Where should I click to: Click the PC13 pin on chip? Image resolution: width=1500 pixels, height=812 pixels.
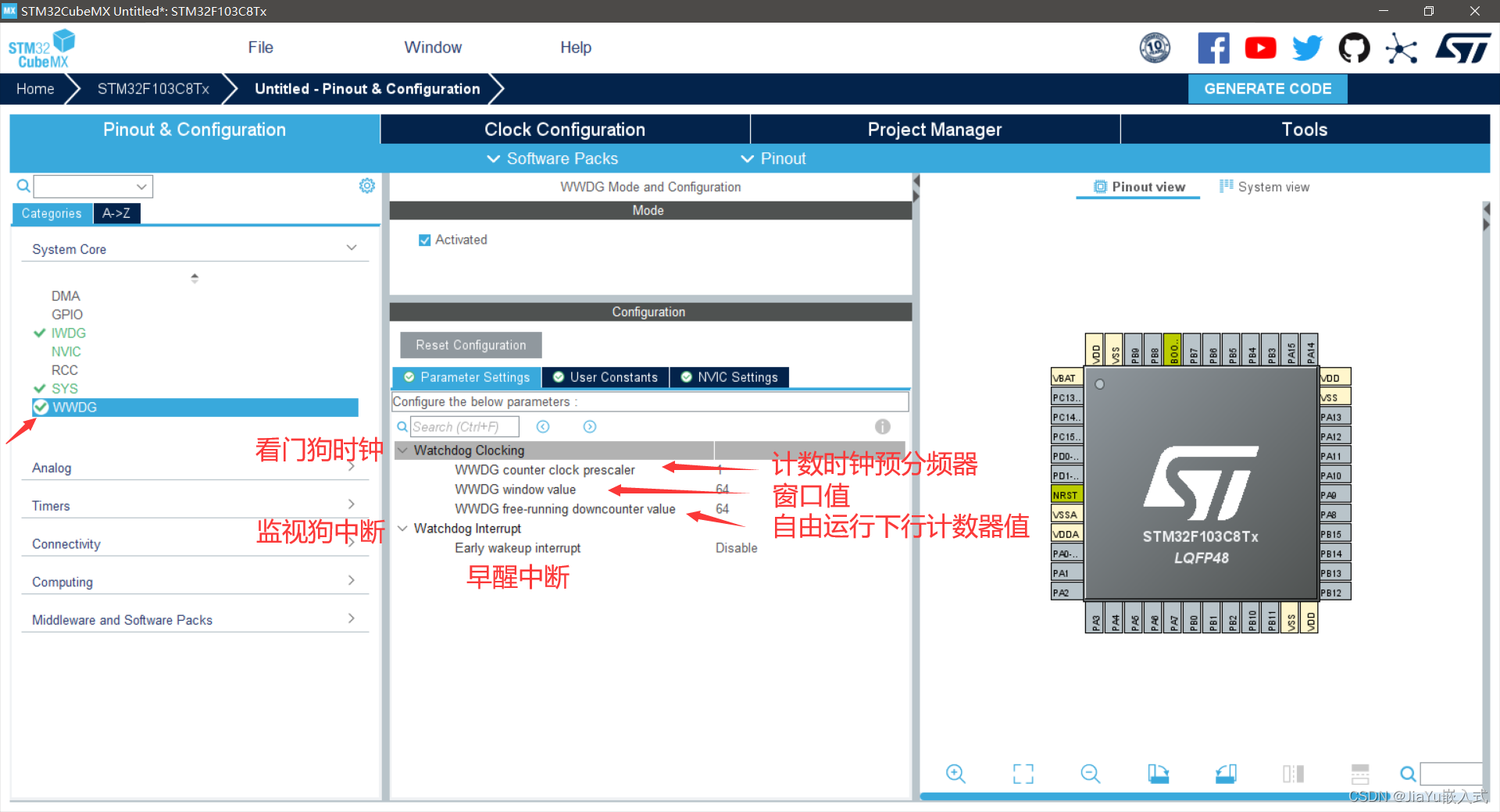click(1066, 397)
